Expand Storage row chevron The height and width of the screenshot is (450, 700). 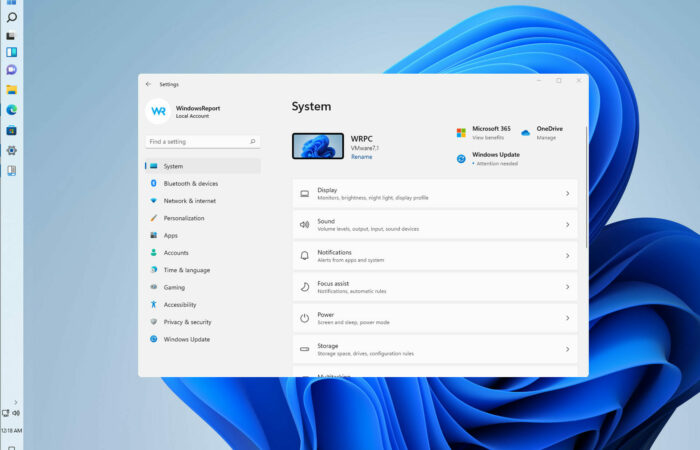(x=567, y=350)
